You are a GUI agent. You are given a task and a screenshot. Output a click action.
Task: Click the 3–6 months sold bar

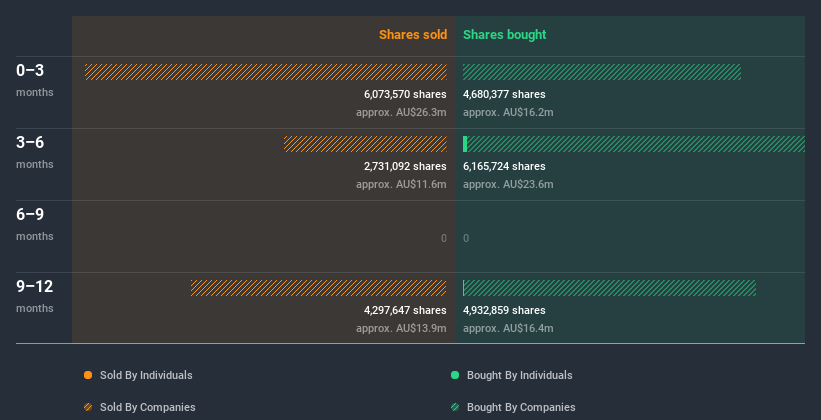pyautogui.click(x=365, y=144)
